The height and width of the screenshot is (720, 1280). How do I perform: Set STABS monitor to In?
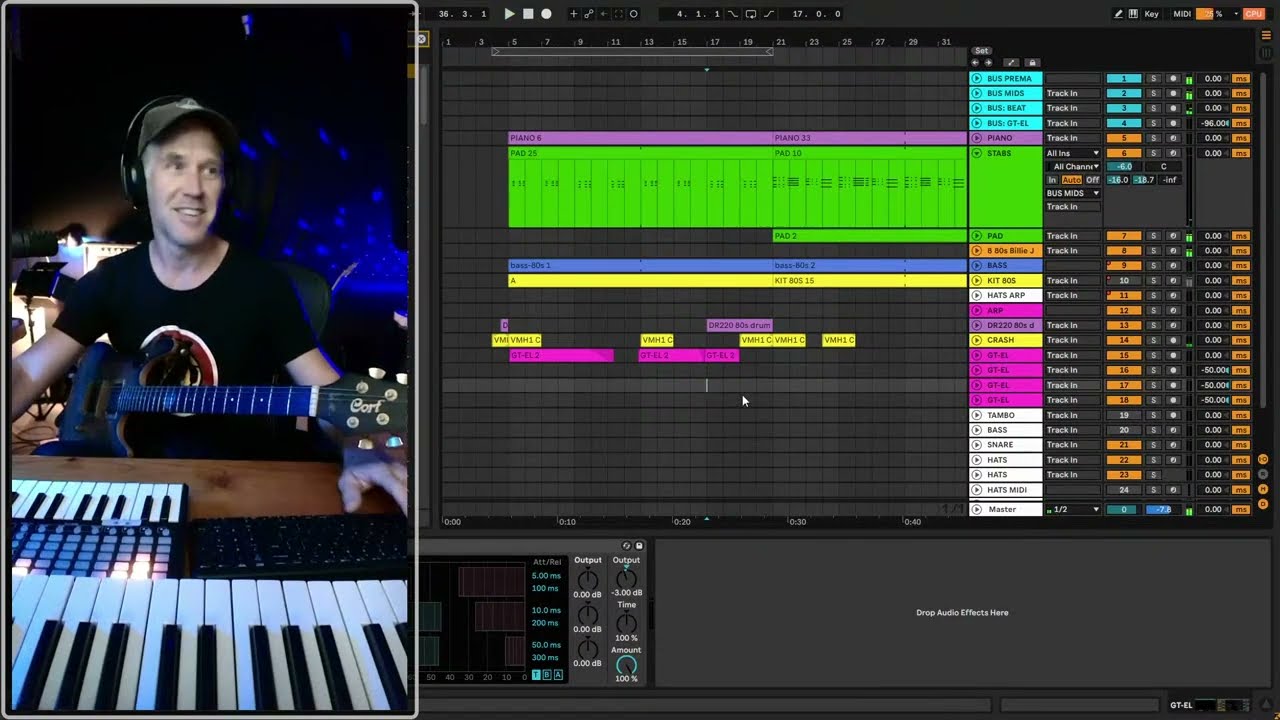click(1052, 180)
